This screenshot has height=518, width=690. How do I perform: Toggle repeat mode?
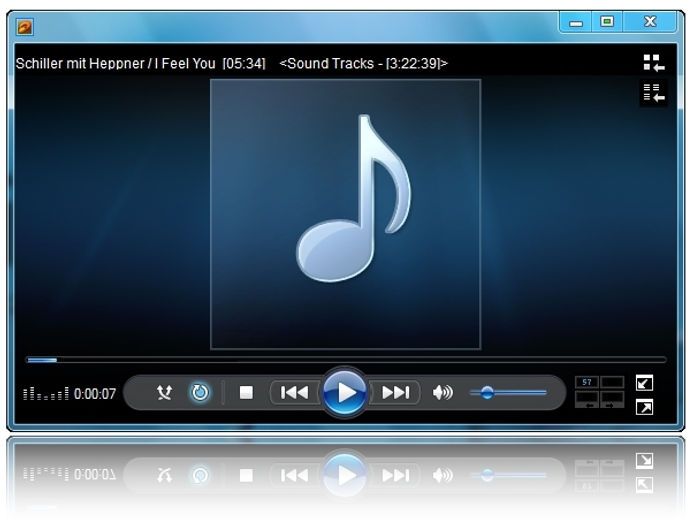[x=200, y=392]
